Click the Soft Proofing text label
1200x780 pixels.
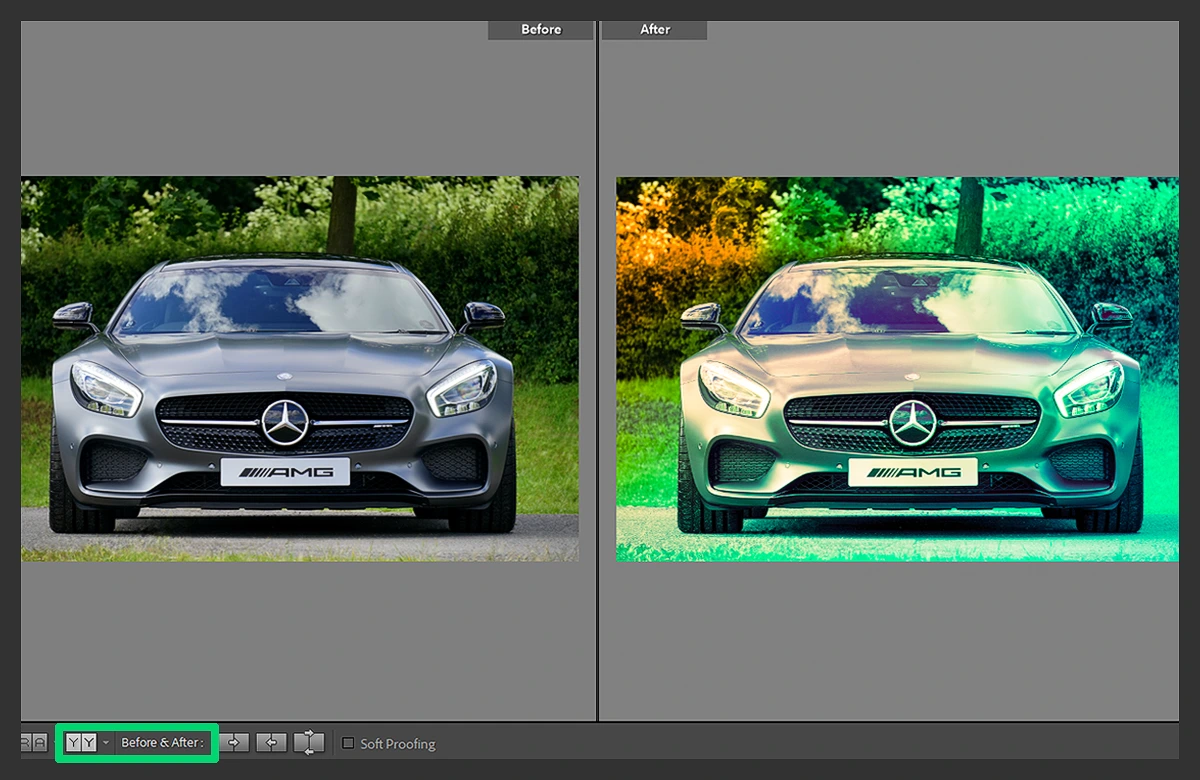398,744
